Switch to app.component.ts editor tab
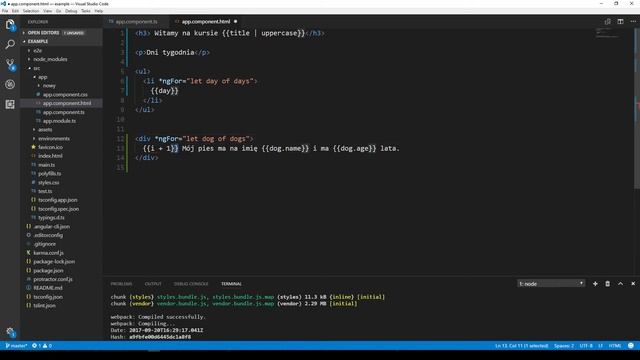640x360 pixels. point(136,22)
